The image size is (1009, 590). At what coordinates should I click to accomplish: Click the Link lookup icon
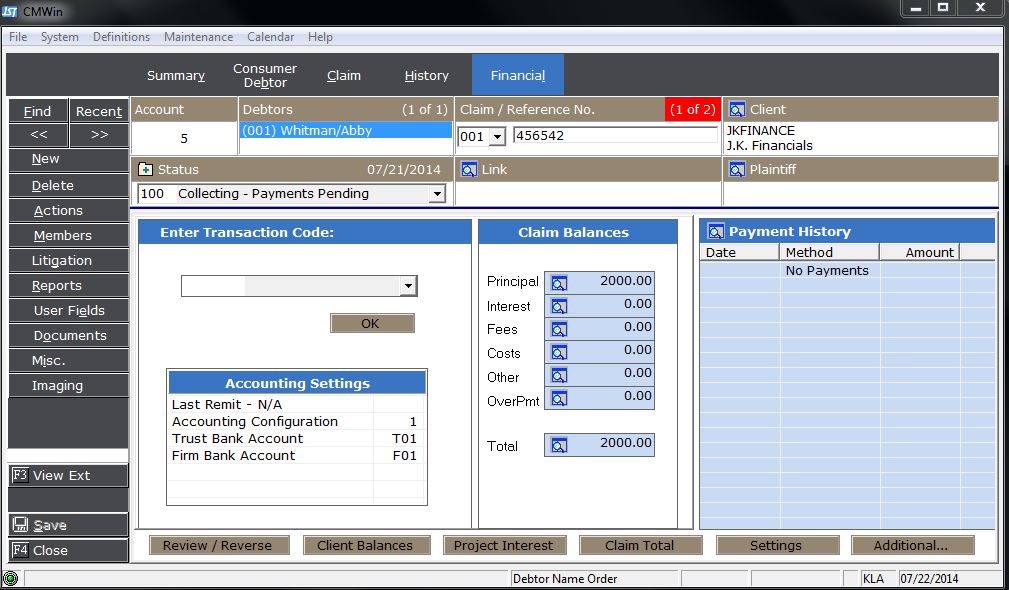(x=469, y=170)
